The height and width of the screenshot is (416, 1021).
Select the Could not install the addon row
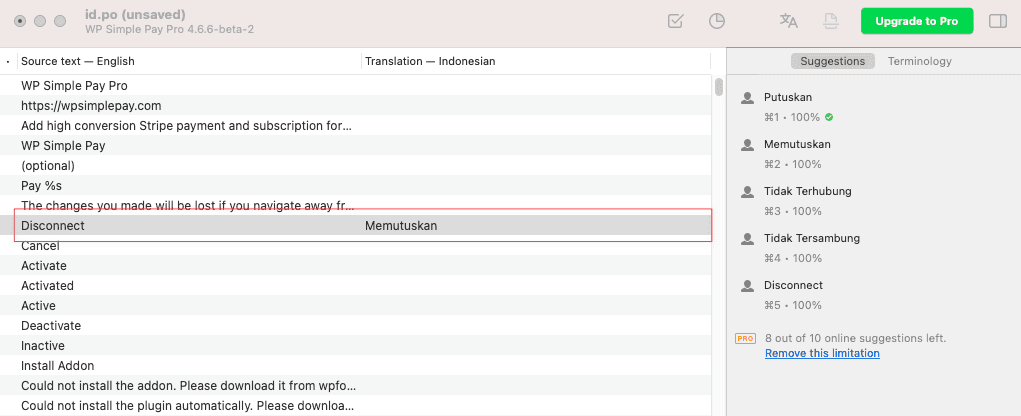click(356, 385)
